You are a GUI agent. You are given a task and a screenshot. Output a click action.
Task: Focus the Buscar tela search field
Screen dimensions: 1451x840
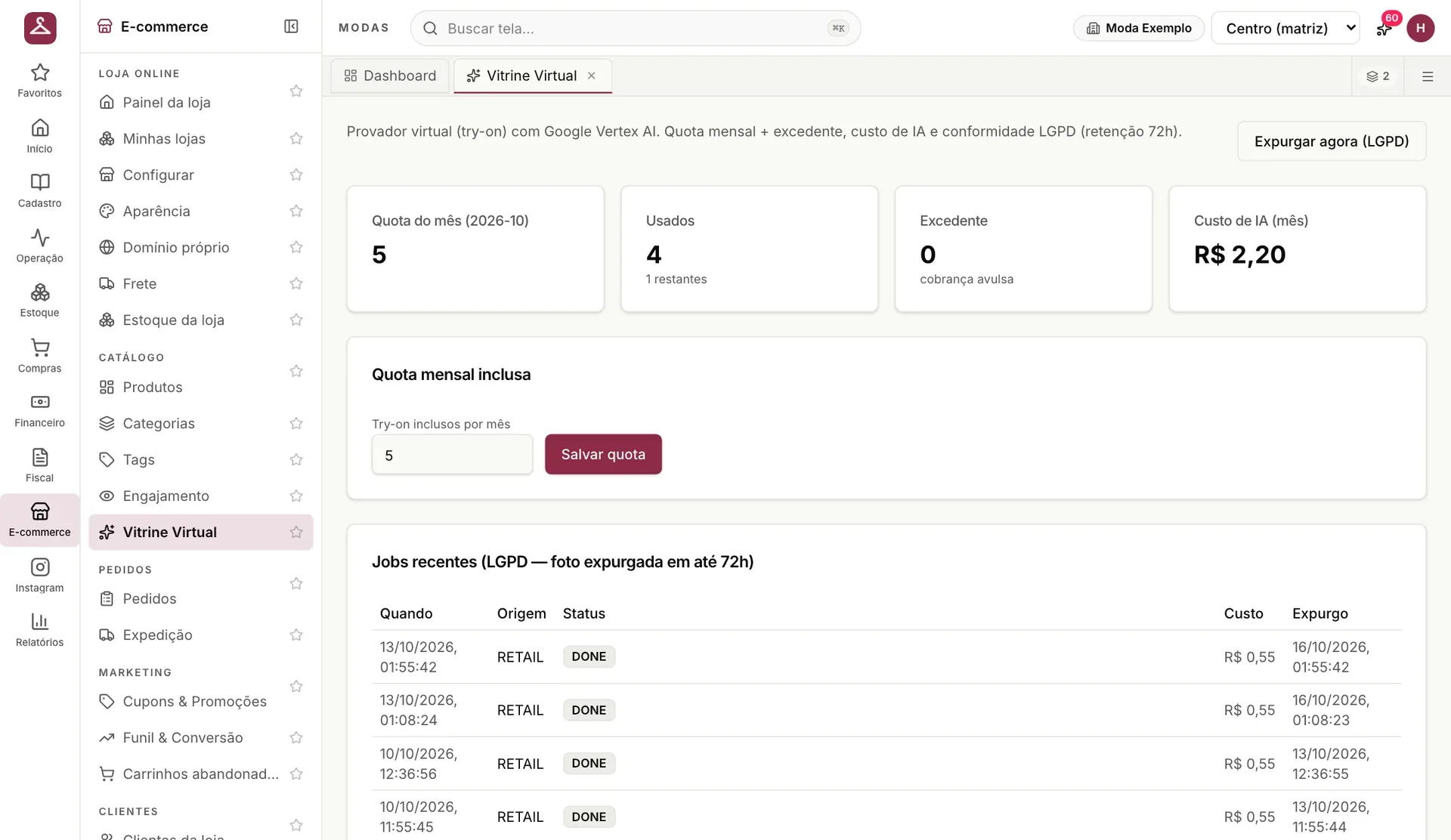point(635,28)
